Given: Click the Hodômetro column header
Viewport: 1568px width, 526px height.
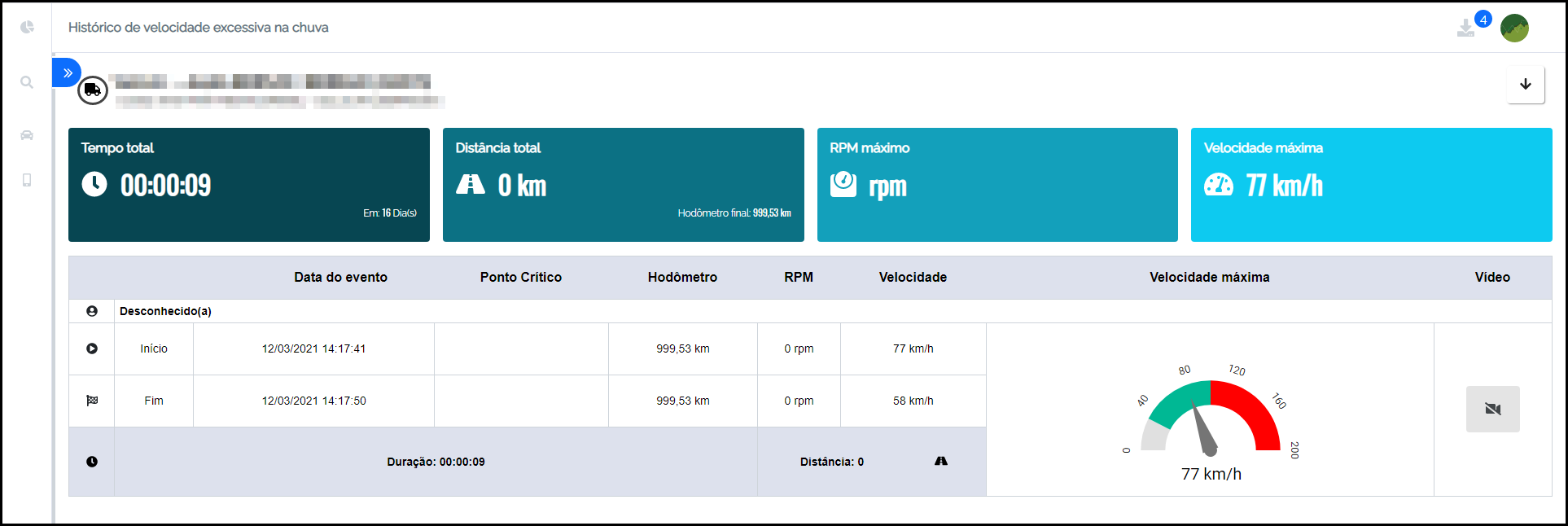Looking at the screenshot, I should click(x=682, y=277).
